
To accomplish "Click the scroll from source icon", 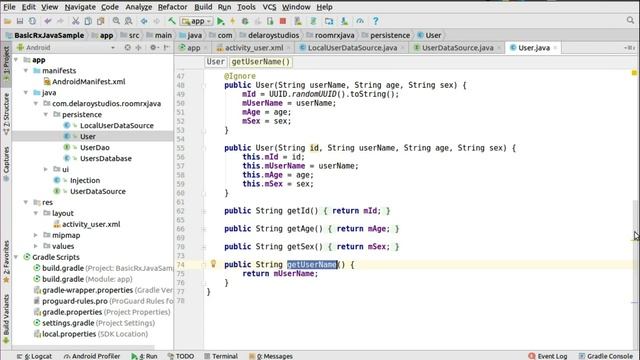I will coord(128,48).
